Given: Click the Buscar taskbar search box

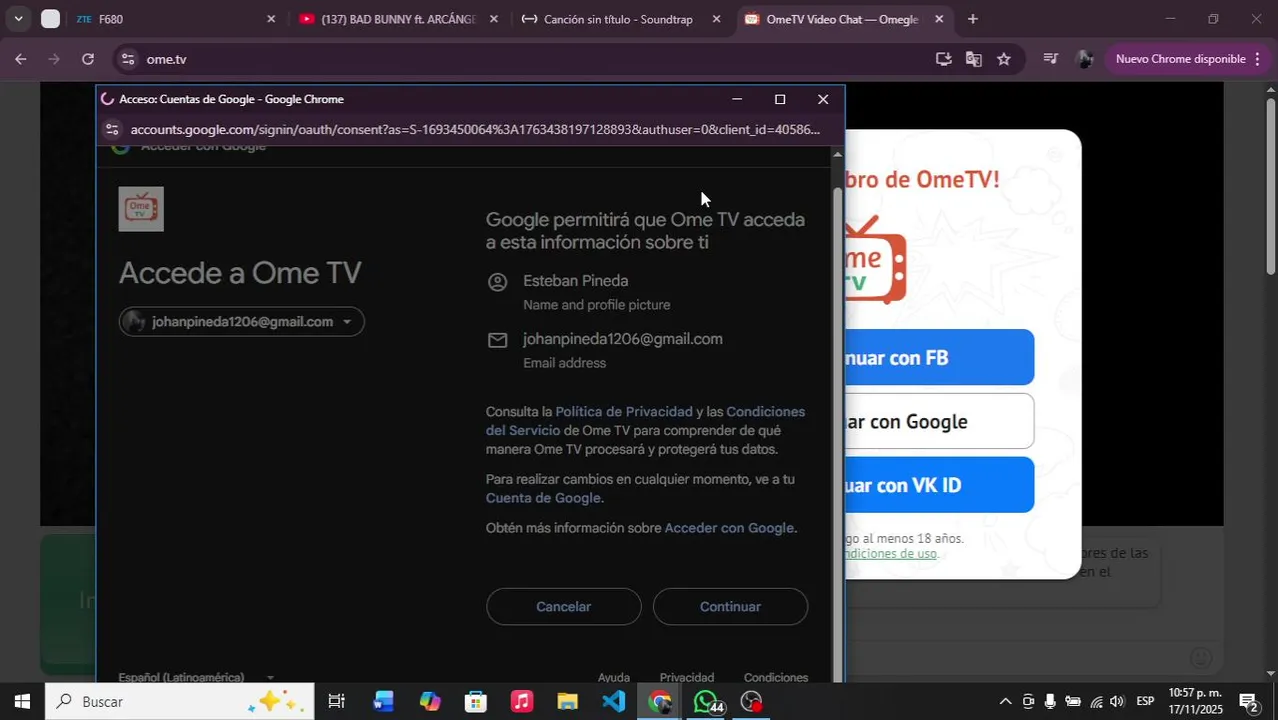Looking at the screenshot, I should coord(180,702).
